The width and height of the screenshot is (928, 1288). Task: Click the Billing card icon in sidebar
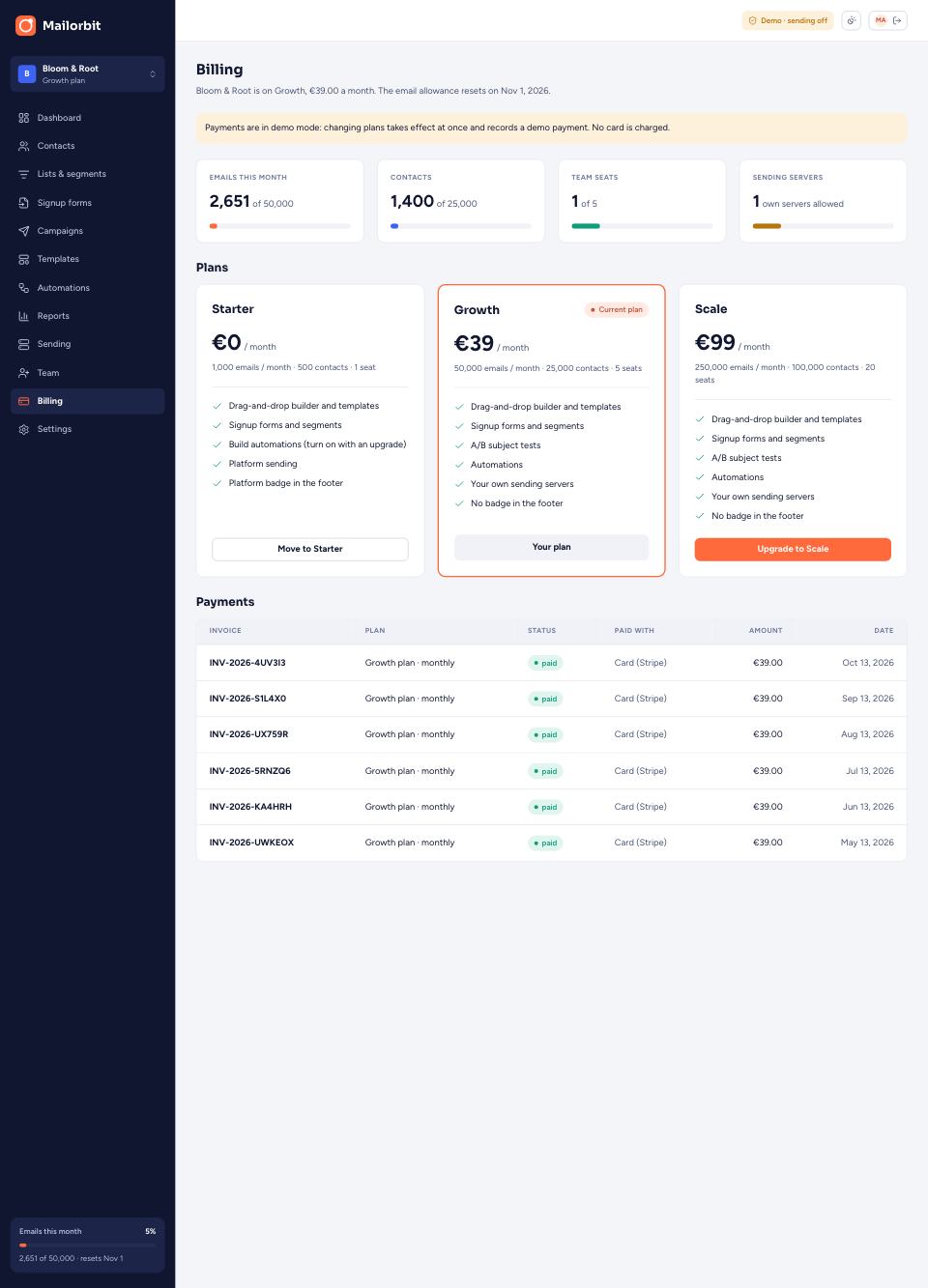point(24,401)
